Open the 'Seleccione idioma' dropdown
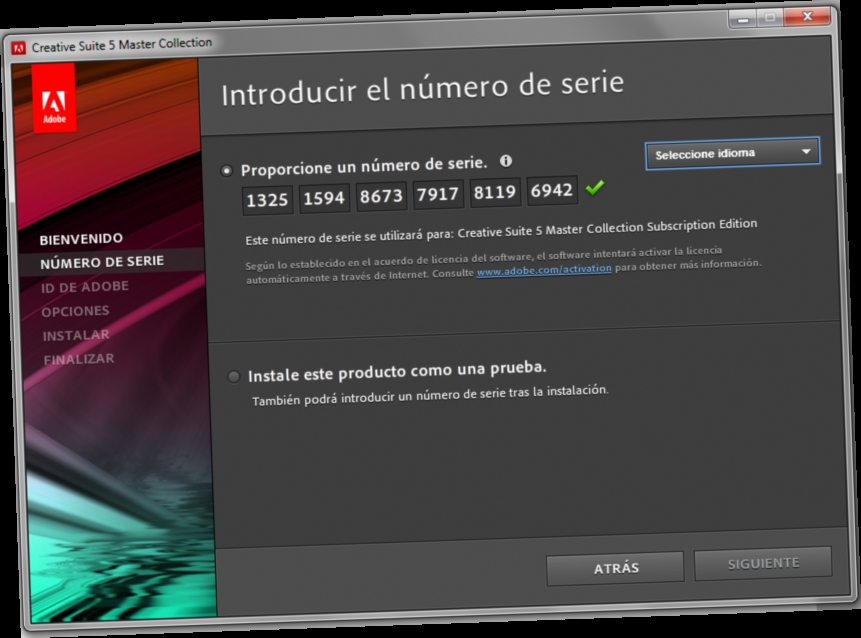Viewport: 861px width, 638px height. [733, 153]
